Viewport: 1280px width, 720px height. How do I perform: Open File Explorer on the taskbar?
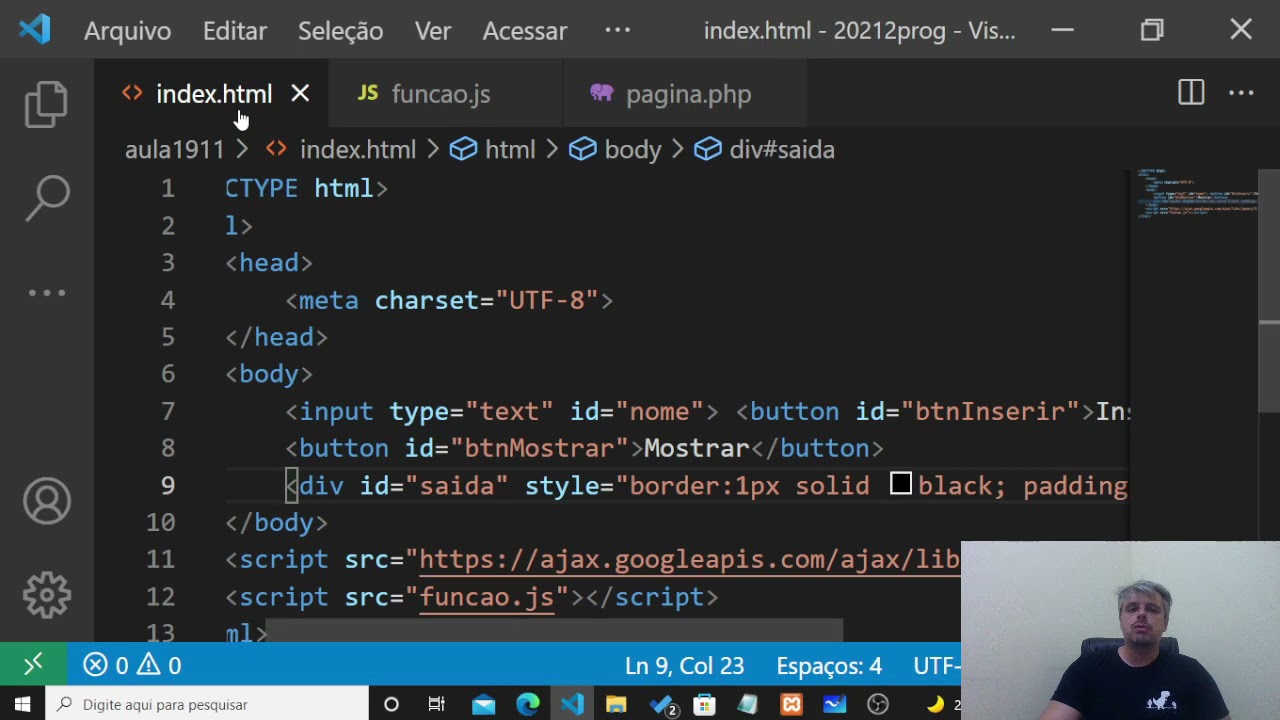[615, 705]
